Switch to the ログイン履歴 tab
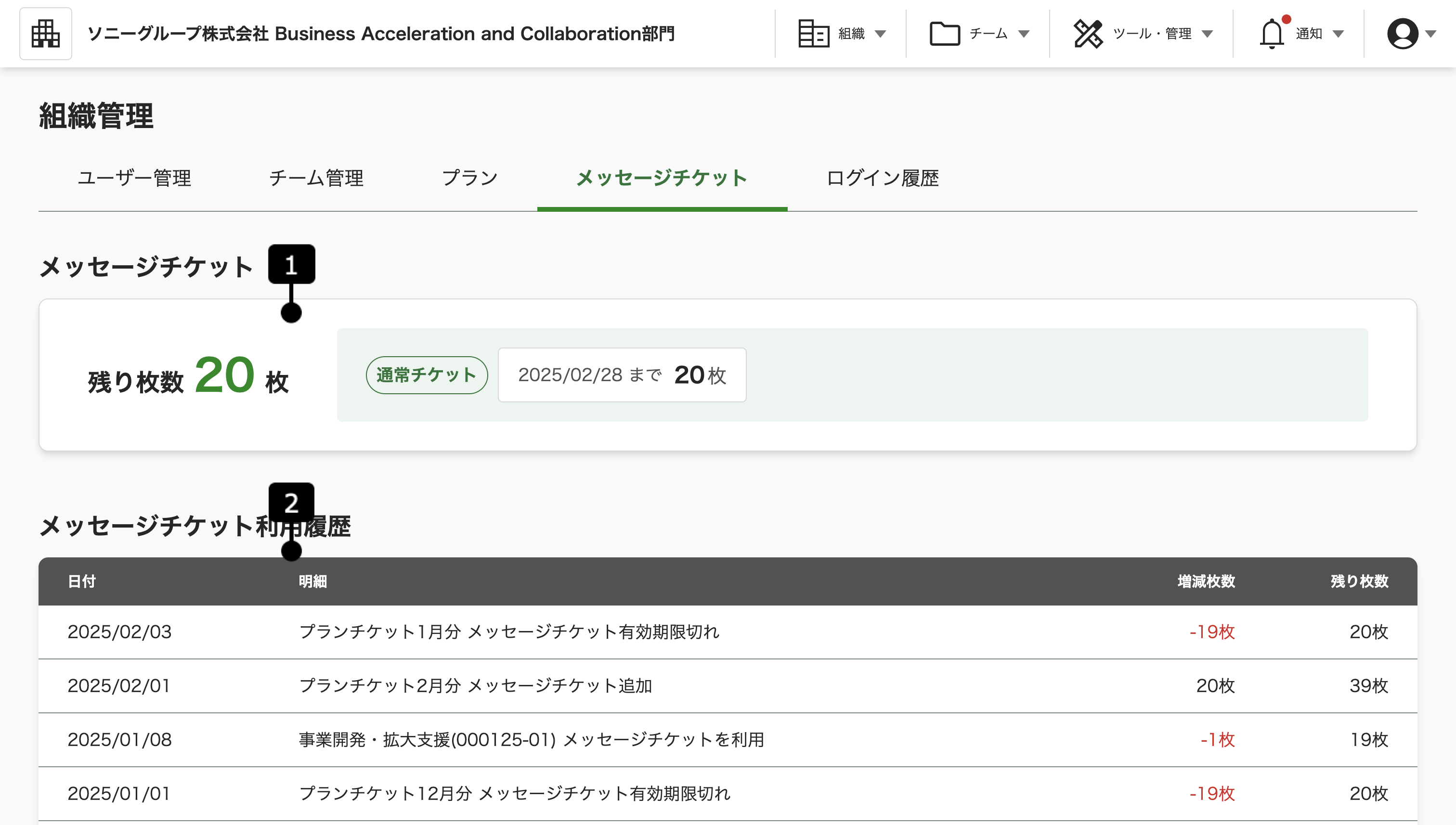1456x825 pixels. [x=883, y=178]
